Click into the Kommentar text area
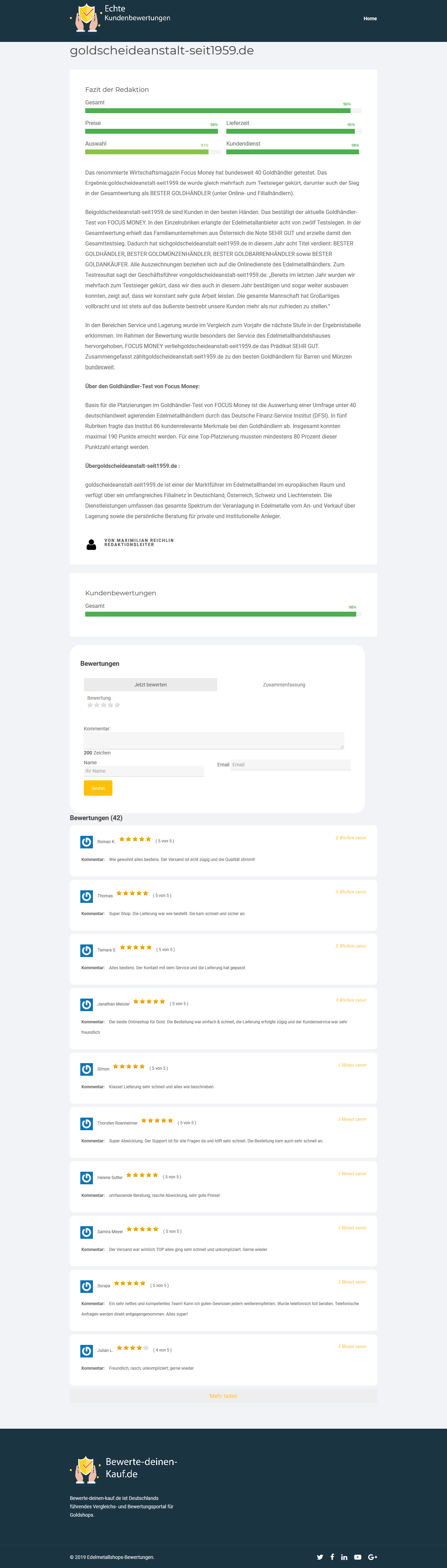The height and width of the screenshot is (1568, 447). click(214, 740)
